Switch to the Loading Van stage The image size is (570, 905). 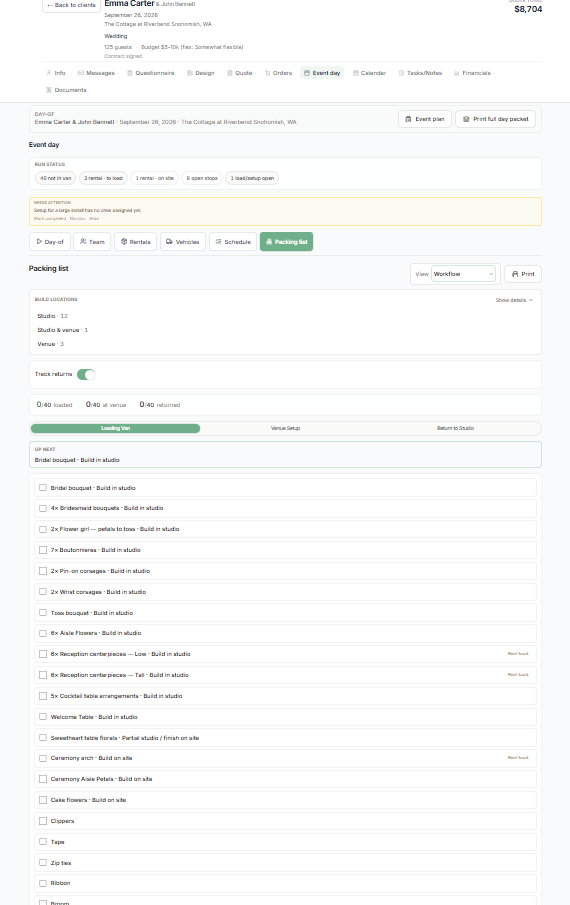pyautogui.click(x=115, y=428)
